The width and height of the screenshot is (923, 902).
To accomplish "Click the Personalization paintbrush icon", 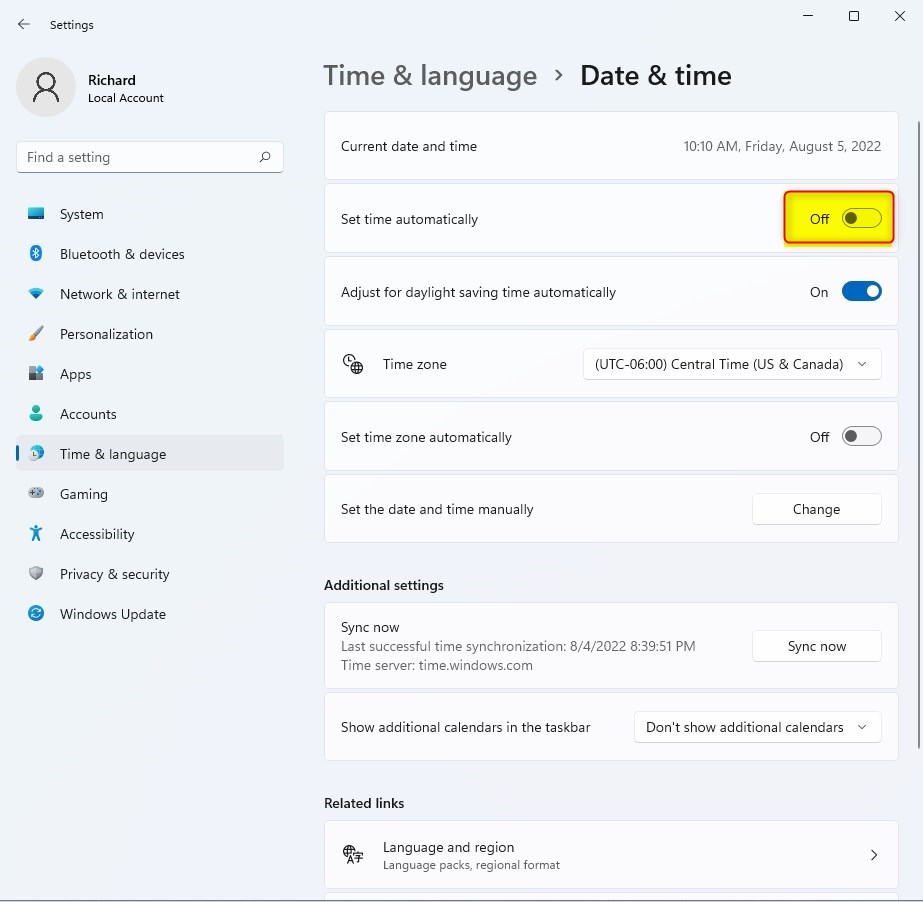I will pyautogui.click(x=36, y=333).
